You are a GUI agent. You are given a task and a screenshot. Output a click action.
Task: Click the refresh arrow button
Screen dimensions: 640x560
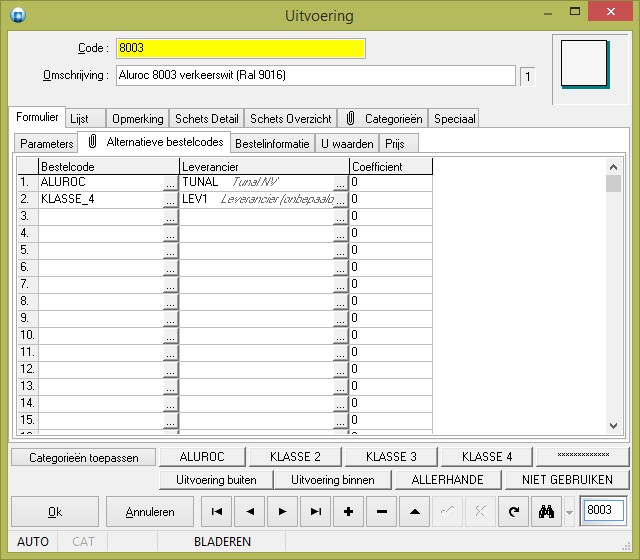click(x=513, y=511)
